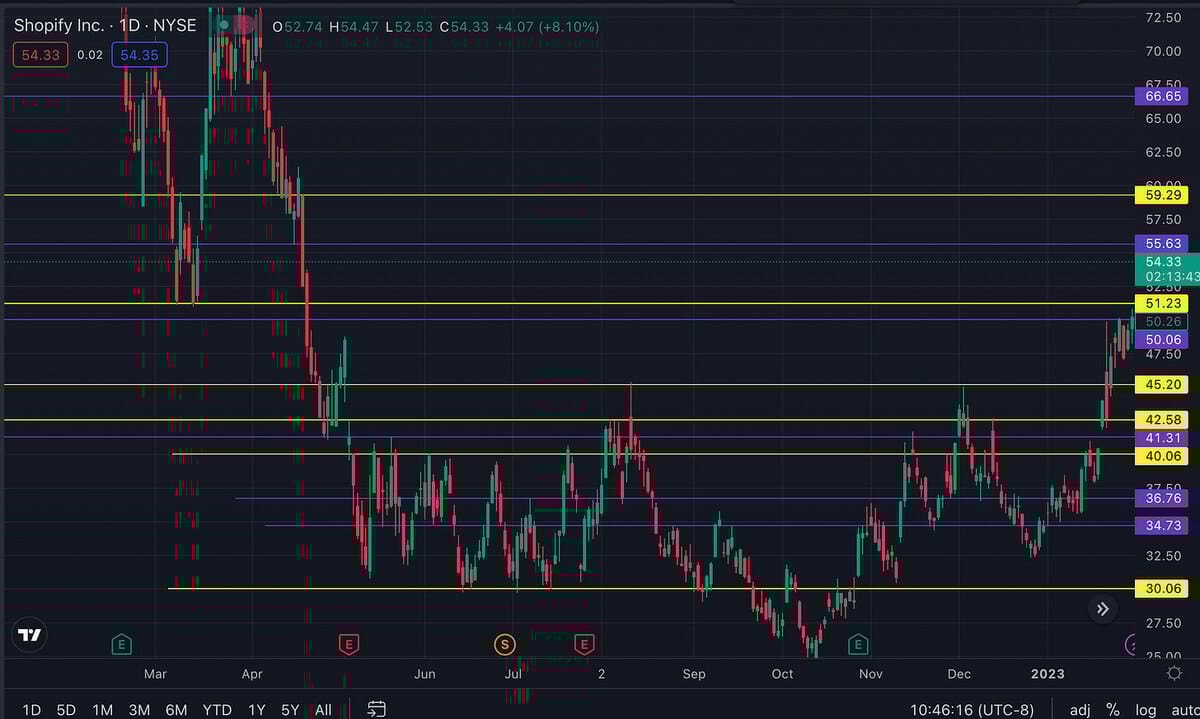The width and height of the screenshot is (1200, 719).
Task: Open the go to date calendar icon
Action: point(377,709)
